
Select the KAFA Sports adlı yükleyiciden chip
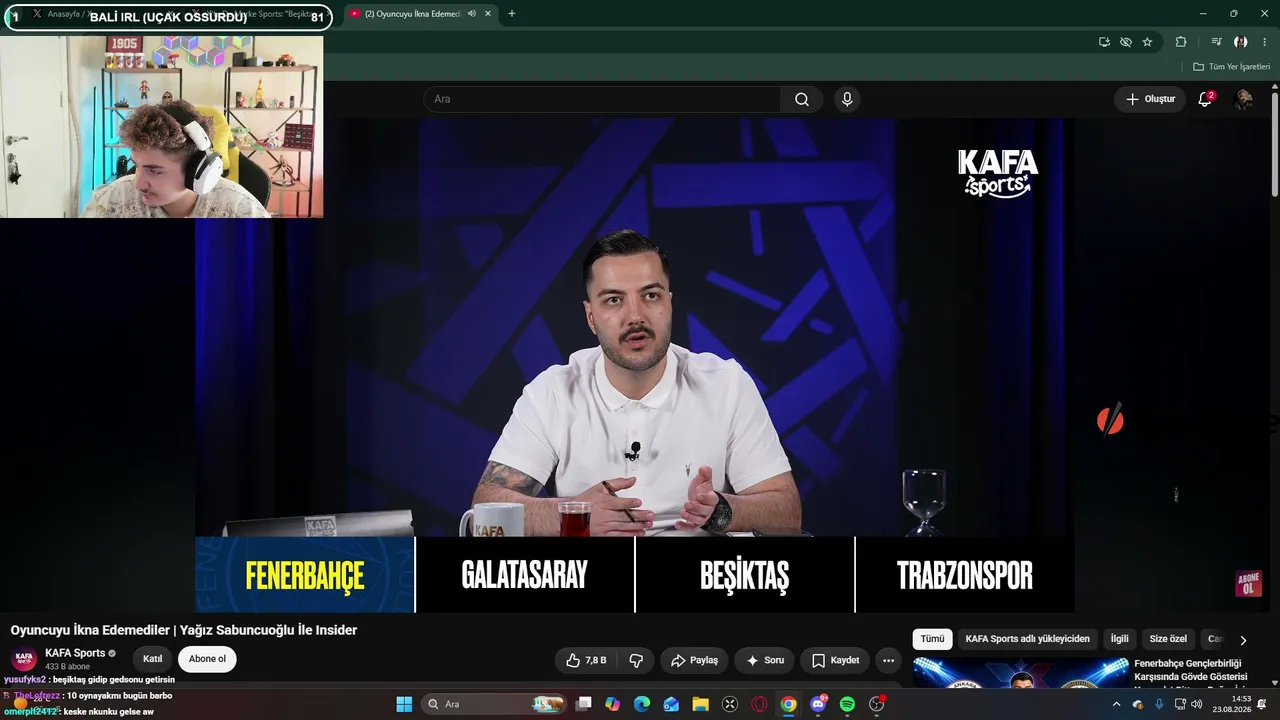1027,639
